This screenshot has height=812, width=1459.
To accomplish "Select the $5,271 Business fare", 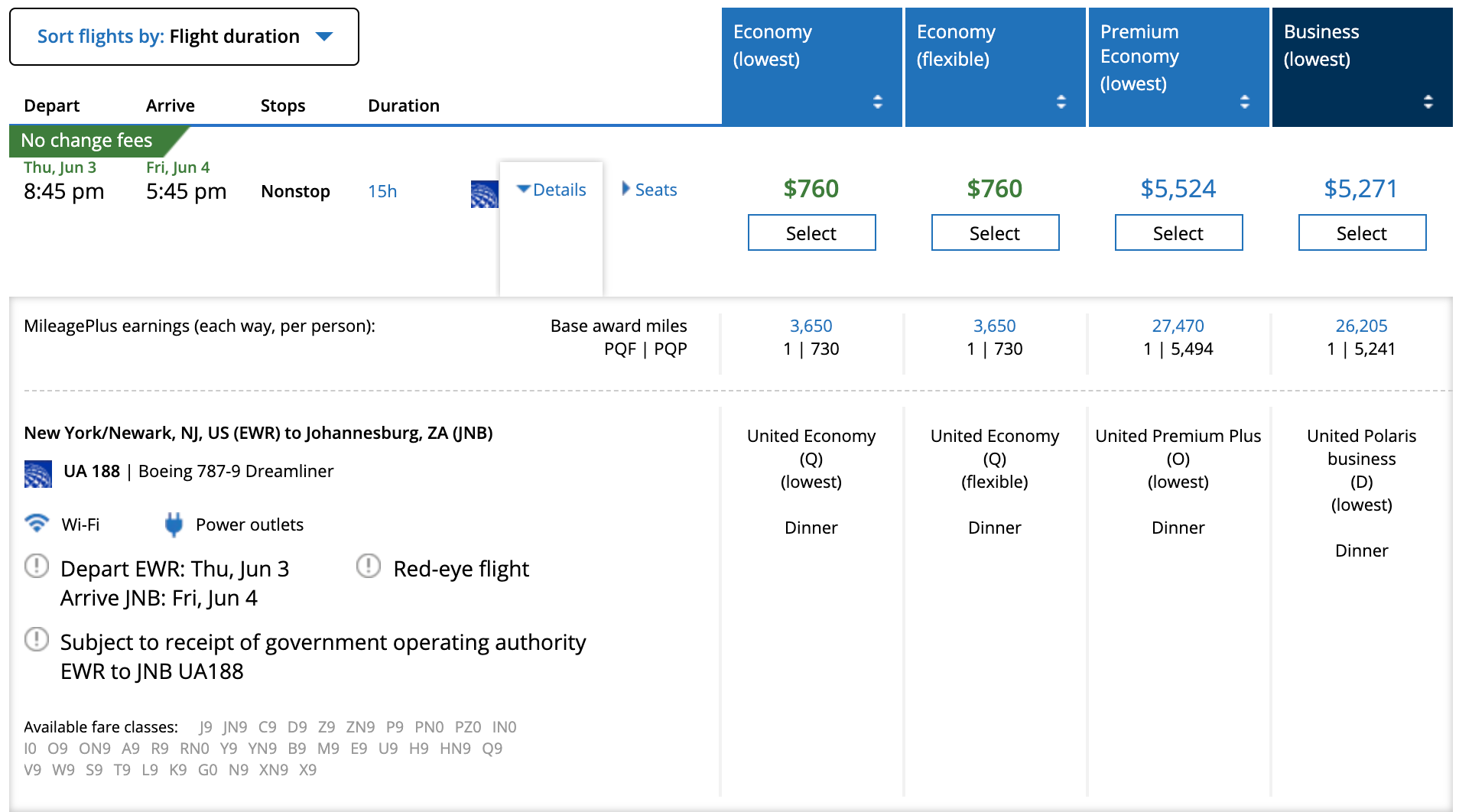I will 1362,232.
